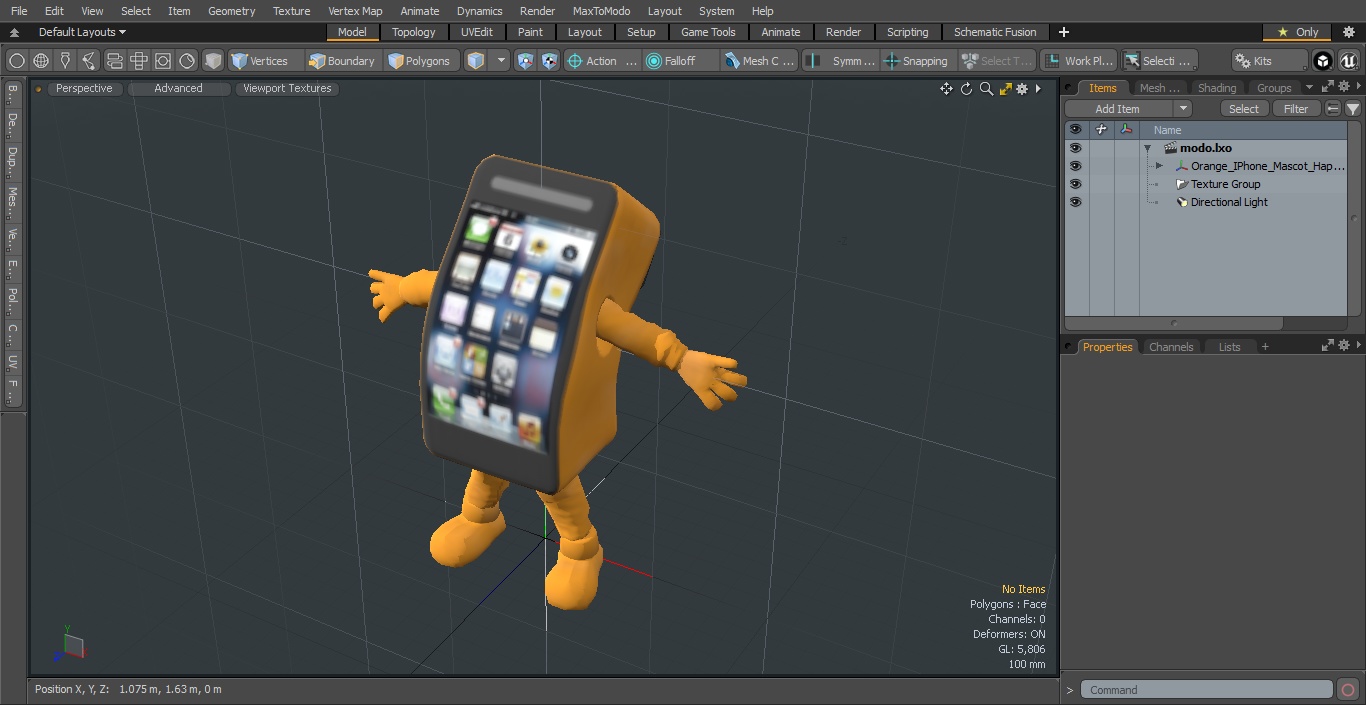
Task: Click the Unreal Engine bridge icon
Action: 1349,61
